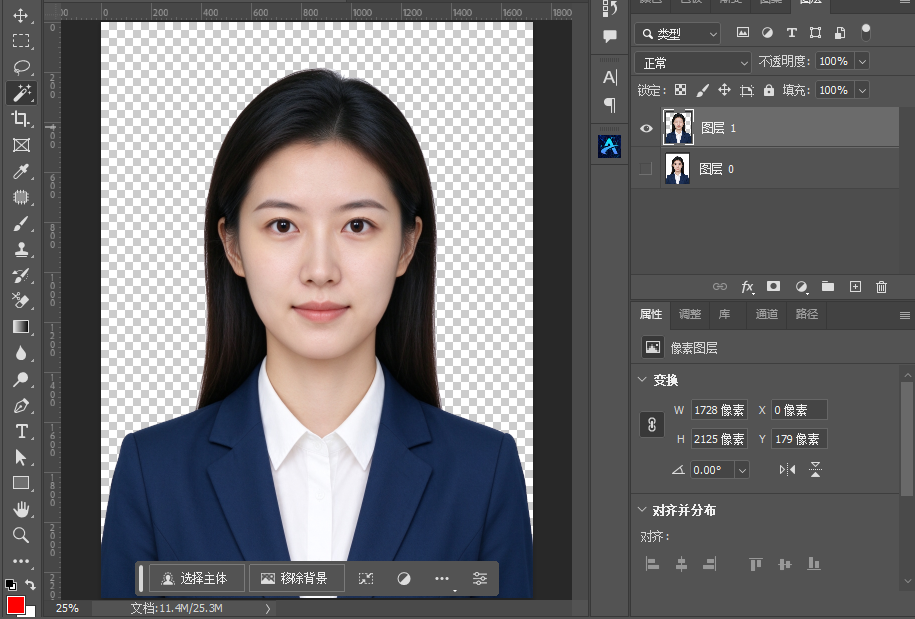Viewport: 915px width, 619px height.
Task: Select the Frame tool
Action: pyautogui.click(x=21, y=145)
